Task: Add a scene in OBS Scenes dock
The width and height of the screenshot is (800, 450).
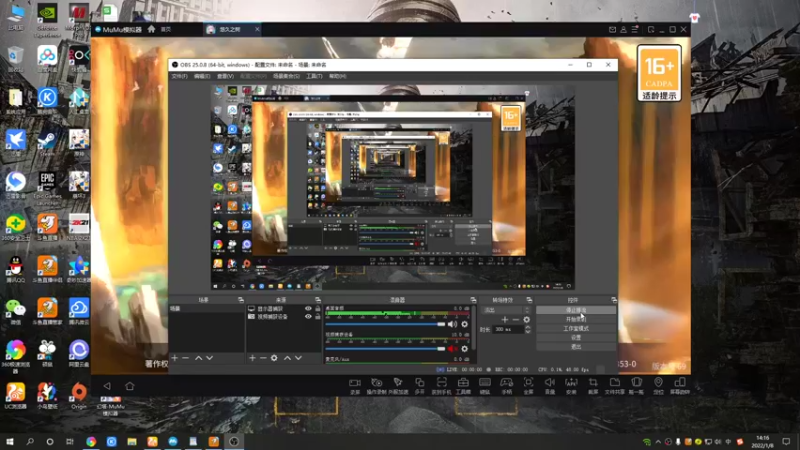Action: point(174,358)
